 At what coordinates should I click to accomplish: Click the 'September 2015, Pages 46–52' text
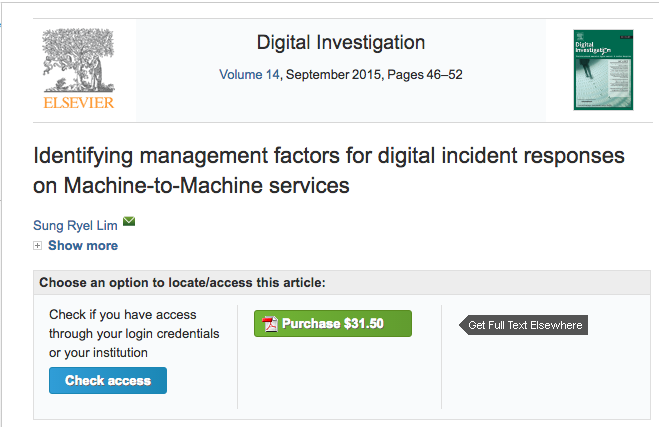click(x=374, y=74)
